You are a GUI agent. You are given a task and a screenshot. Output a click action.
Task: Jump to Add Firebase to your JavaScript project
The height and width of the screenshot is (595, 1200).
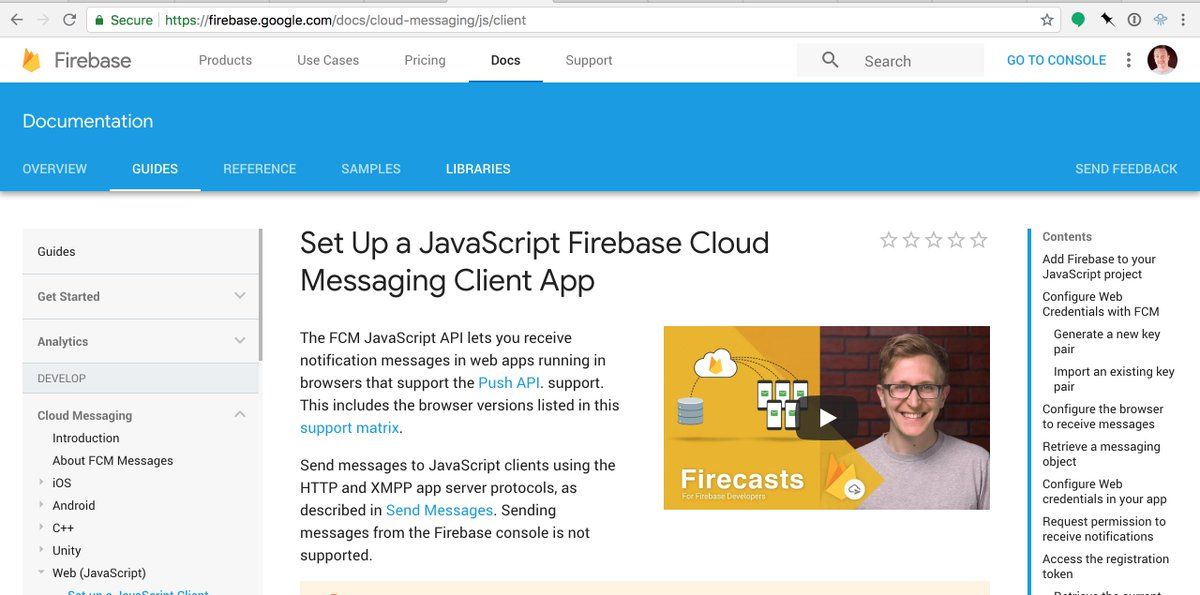click(1099, 267)
